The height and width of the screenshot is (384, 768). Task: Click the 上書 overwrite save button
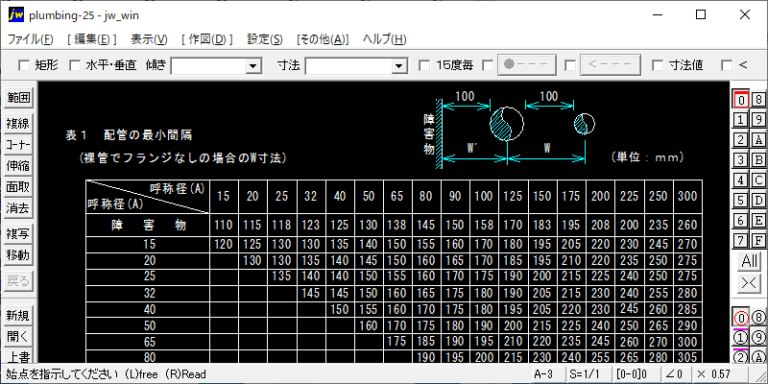point(19,356)
